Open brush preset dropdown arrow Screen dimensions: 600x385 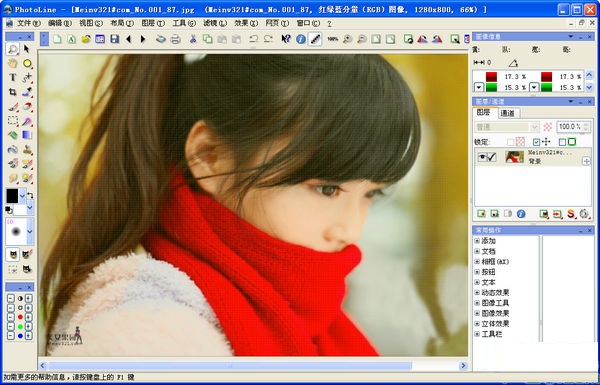(x=29, y=232)
